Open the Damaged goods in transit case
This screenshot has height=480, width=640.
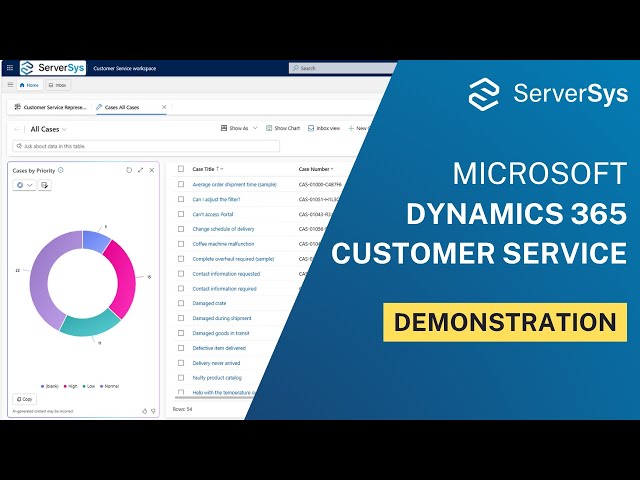tap(221, 333)
